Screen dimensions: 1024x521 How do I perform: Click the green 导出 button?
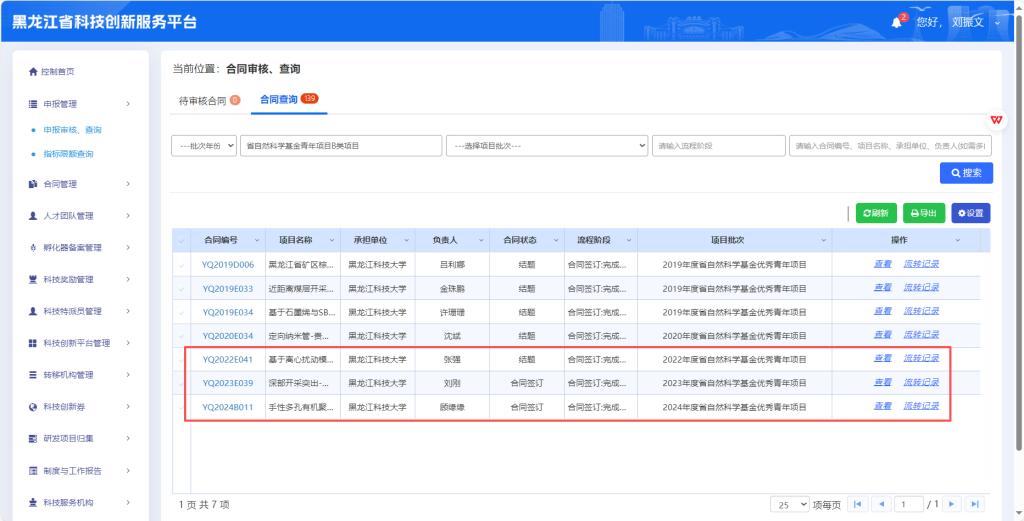924,213
